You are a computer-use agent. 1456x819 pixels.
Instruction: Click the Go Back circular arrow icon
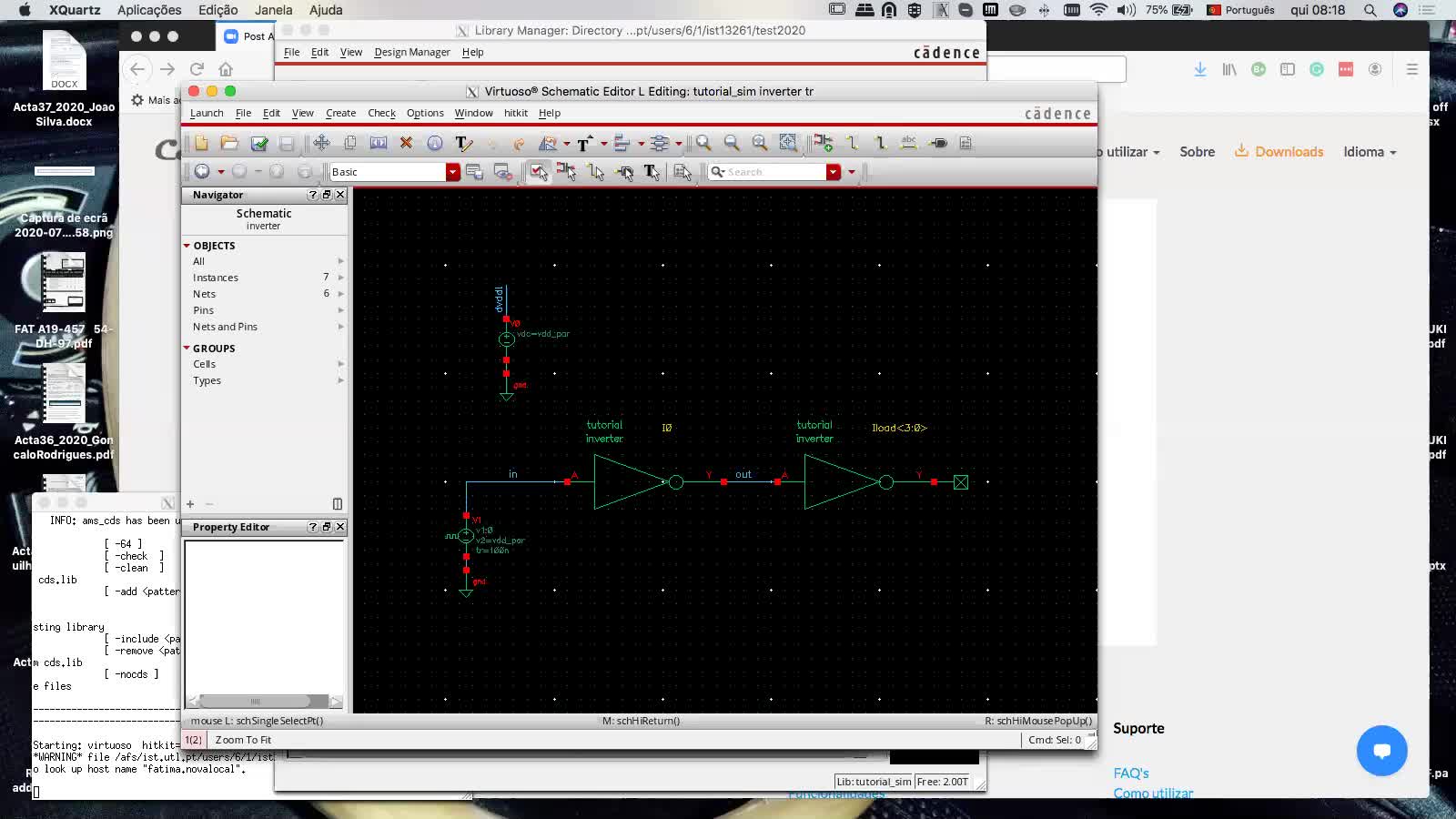click(202, 171)
